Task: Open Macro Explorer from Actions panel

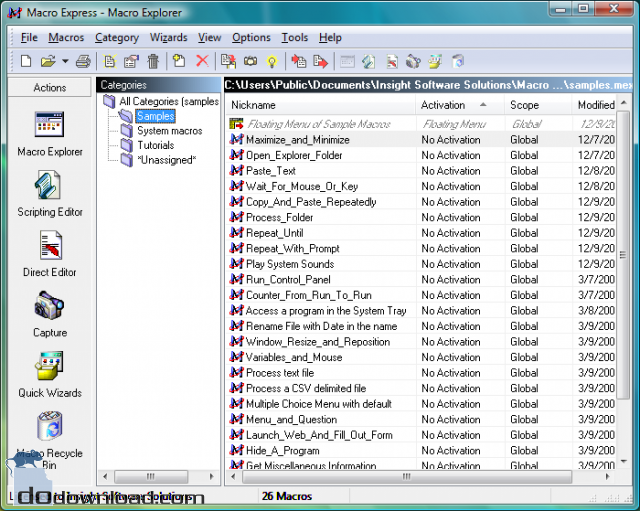Action: coord(49,134)
